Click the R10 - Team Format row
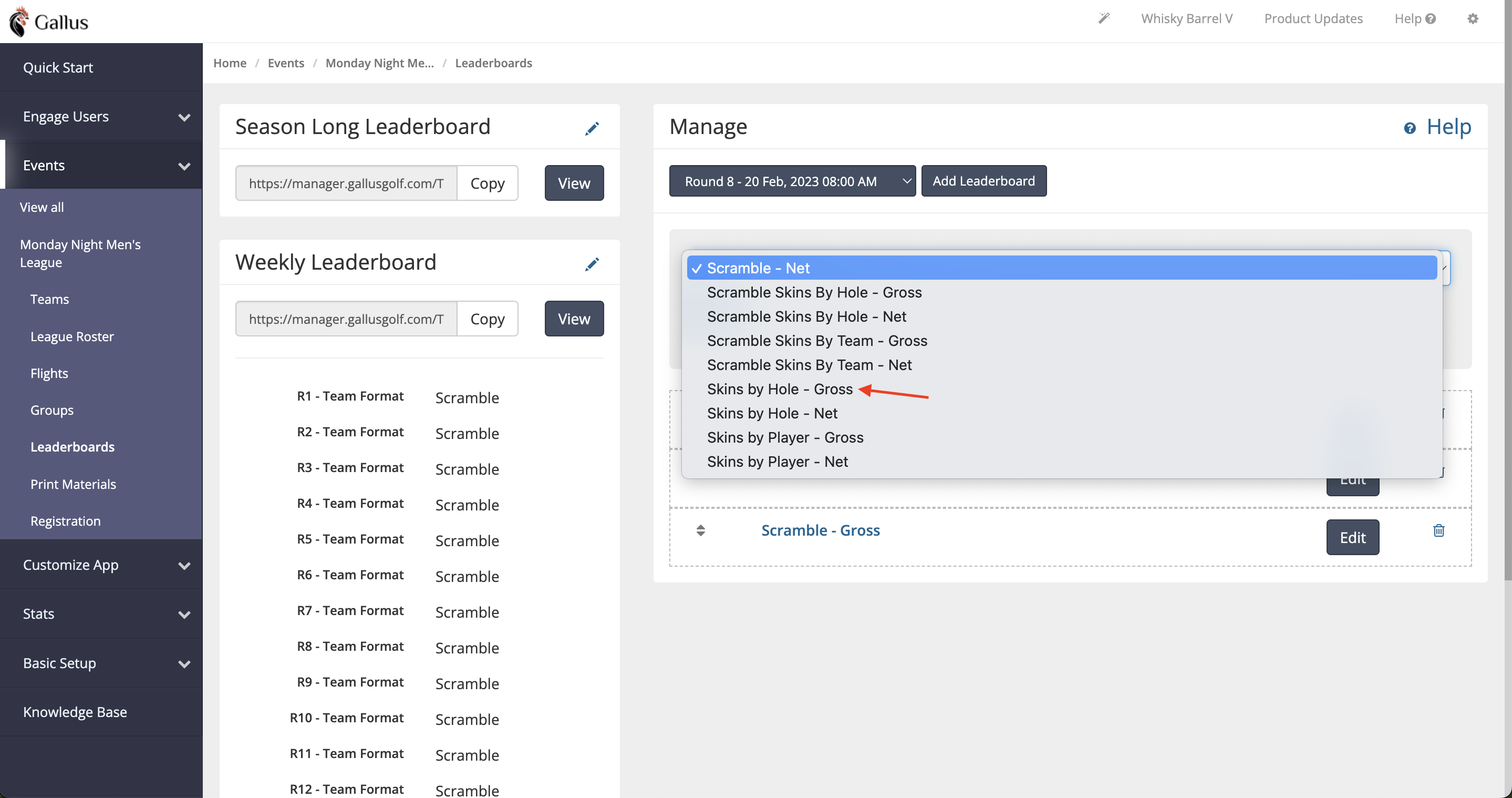The image size is (1512, 798). coord(395,719)
